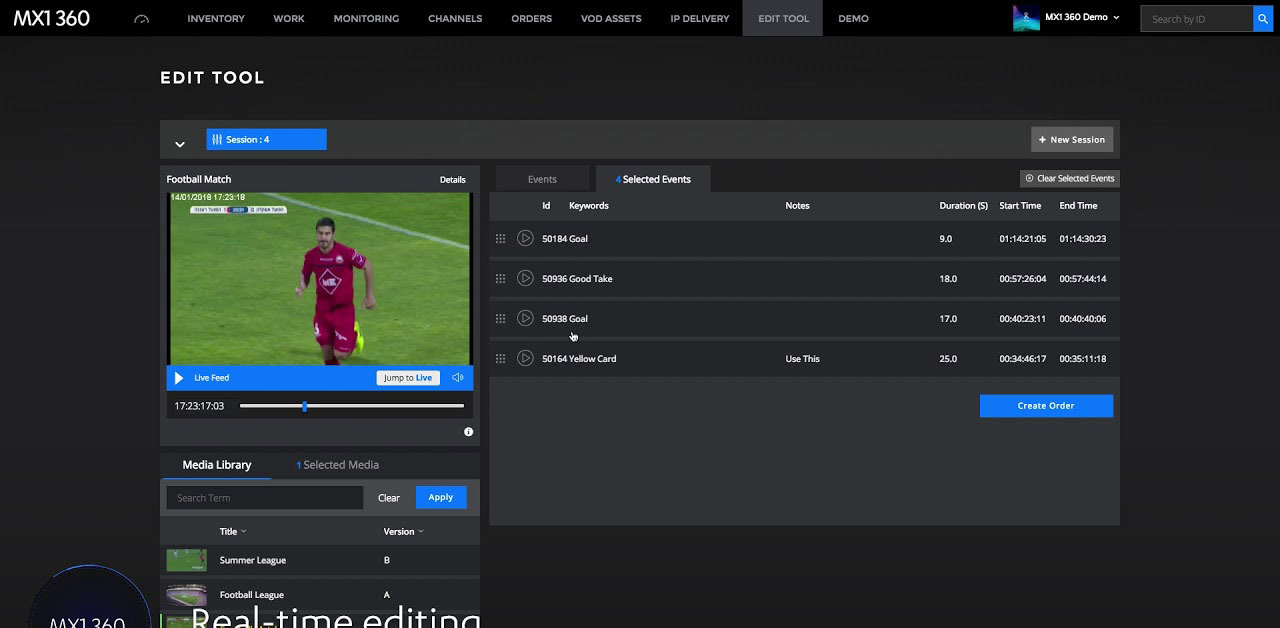Select the Summer League thumbnail

(x=186, y=560)
